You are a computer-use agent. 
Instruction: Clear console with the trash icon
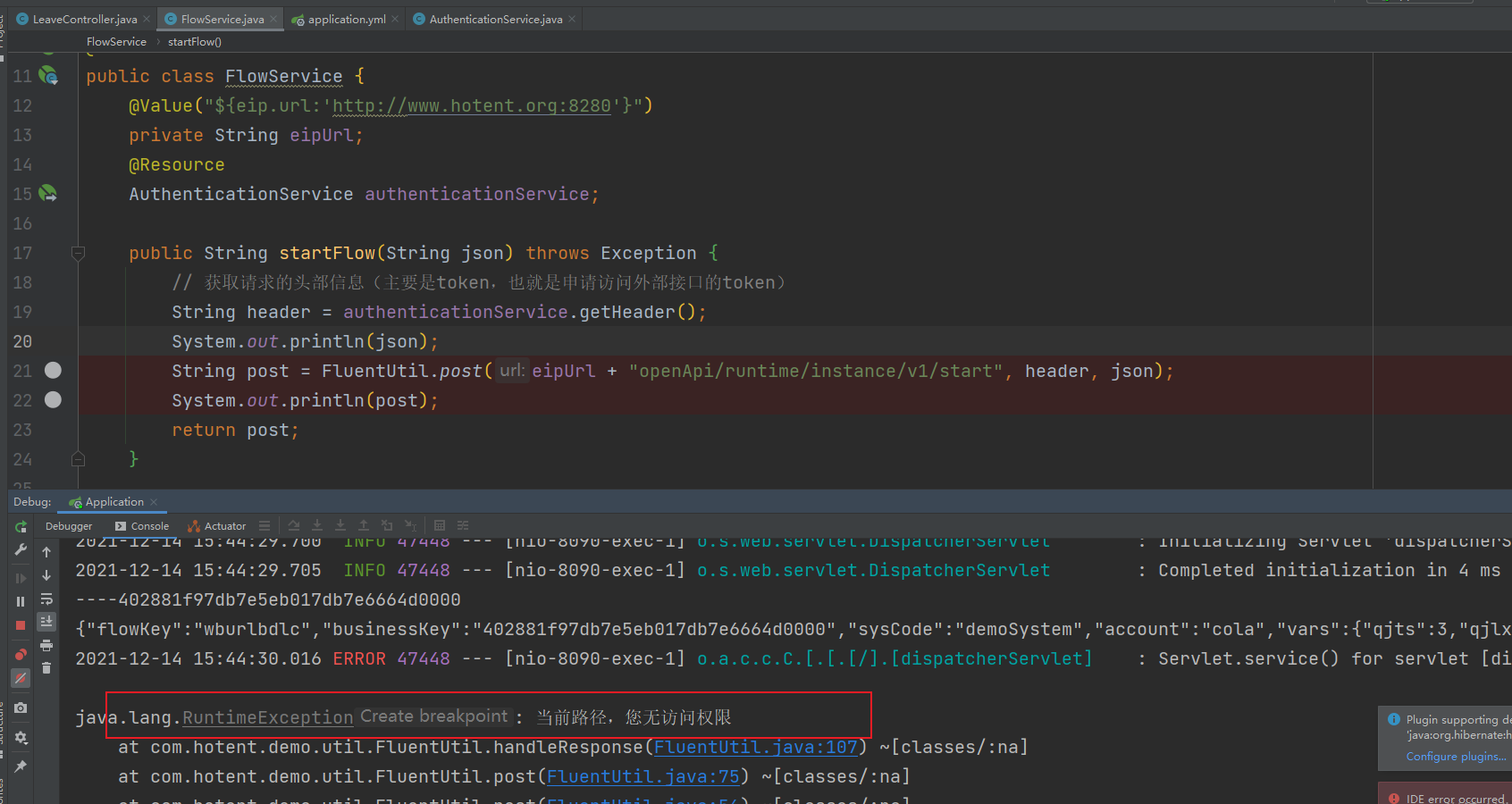pyautogui.click(x=46, y=668)
